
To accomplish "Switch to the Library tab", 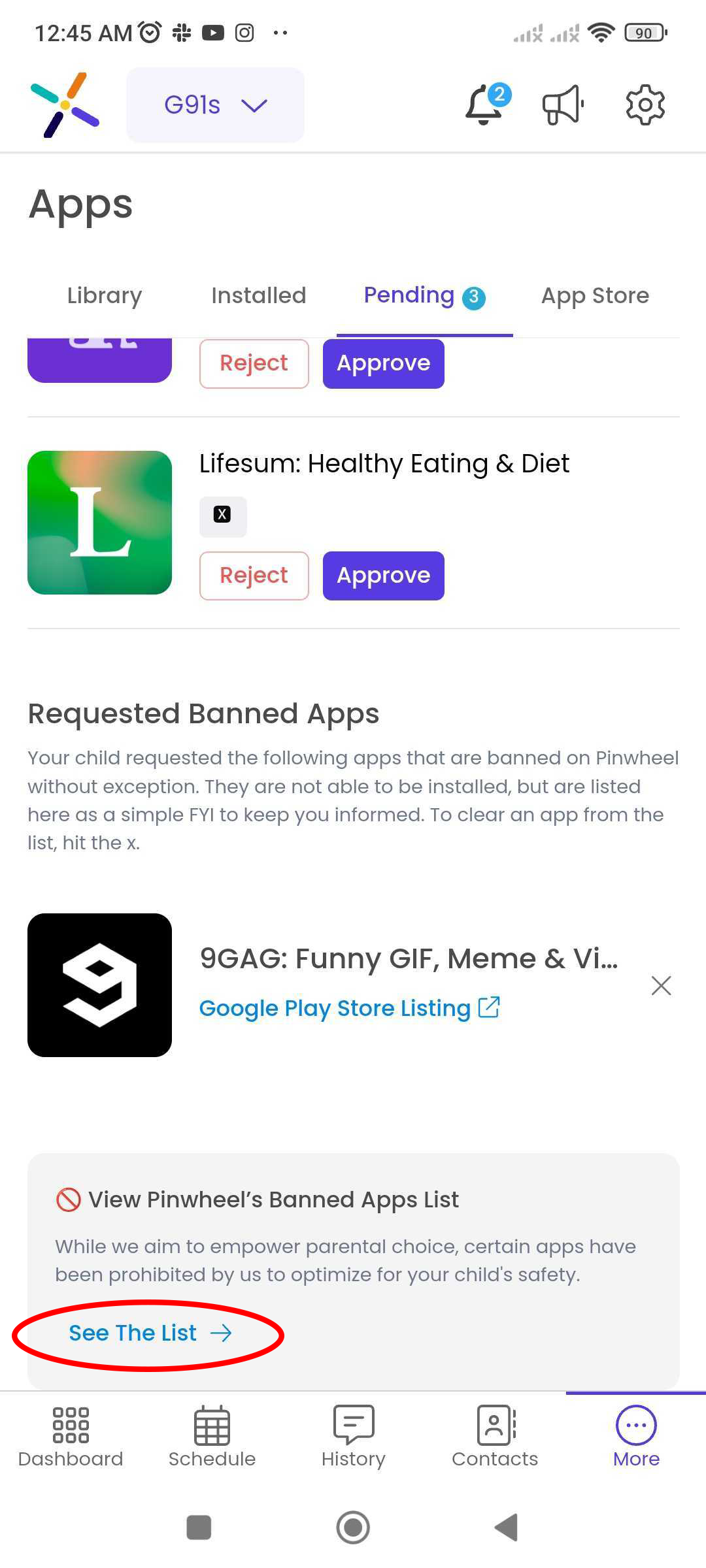I will click(x=105, y=295).
